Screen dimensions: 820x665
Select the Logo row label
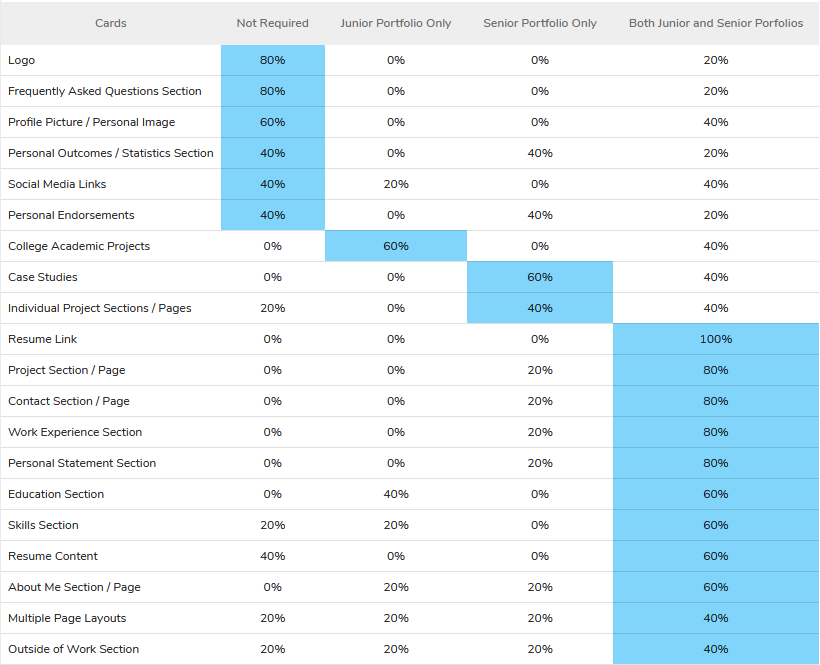click(x=21, y=60)
